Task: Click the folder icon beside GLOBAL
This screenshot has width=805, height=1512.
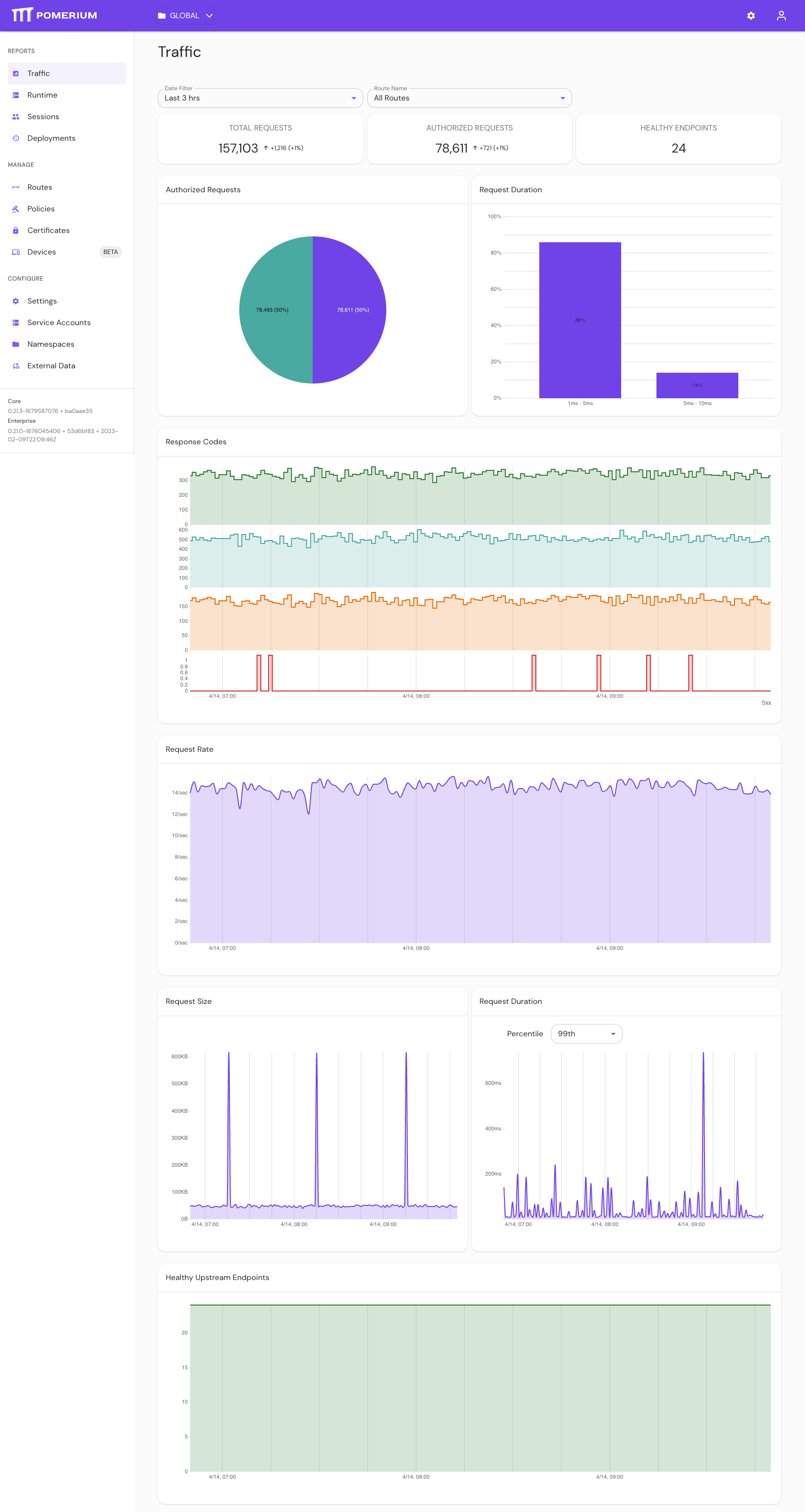Action: pos(162,16)
